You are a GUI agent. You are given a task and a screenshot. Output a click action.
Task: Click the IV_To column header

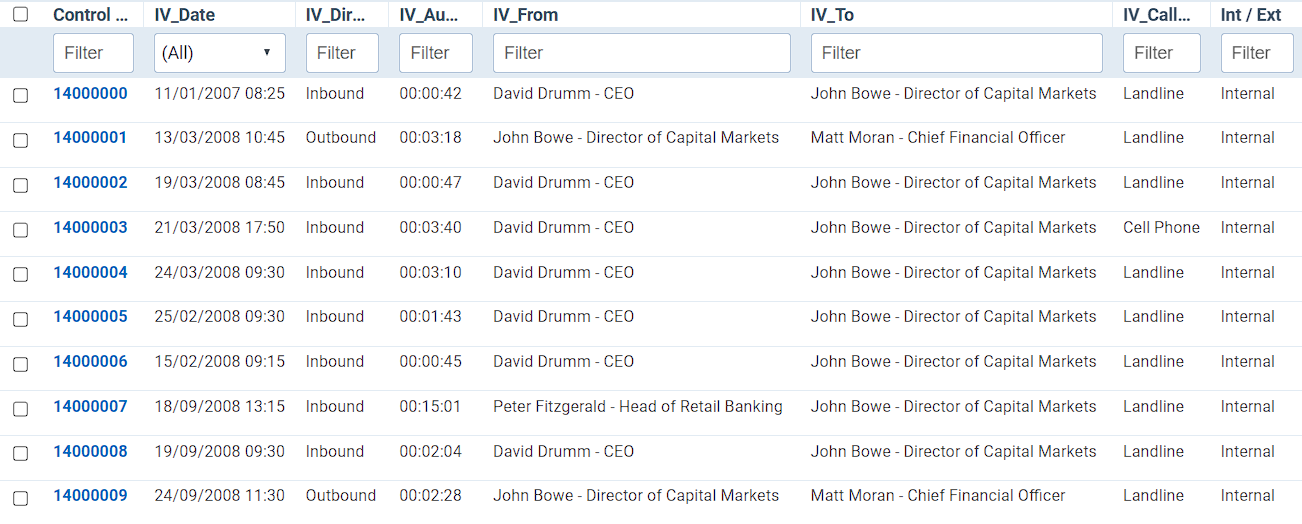tap(832, 15)
